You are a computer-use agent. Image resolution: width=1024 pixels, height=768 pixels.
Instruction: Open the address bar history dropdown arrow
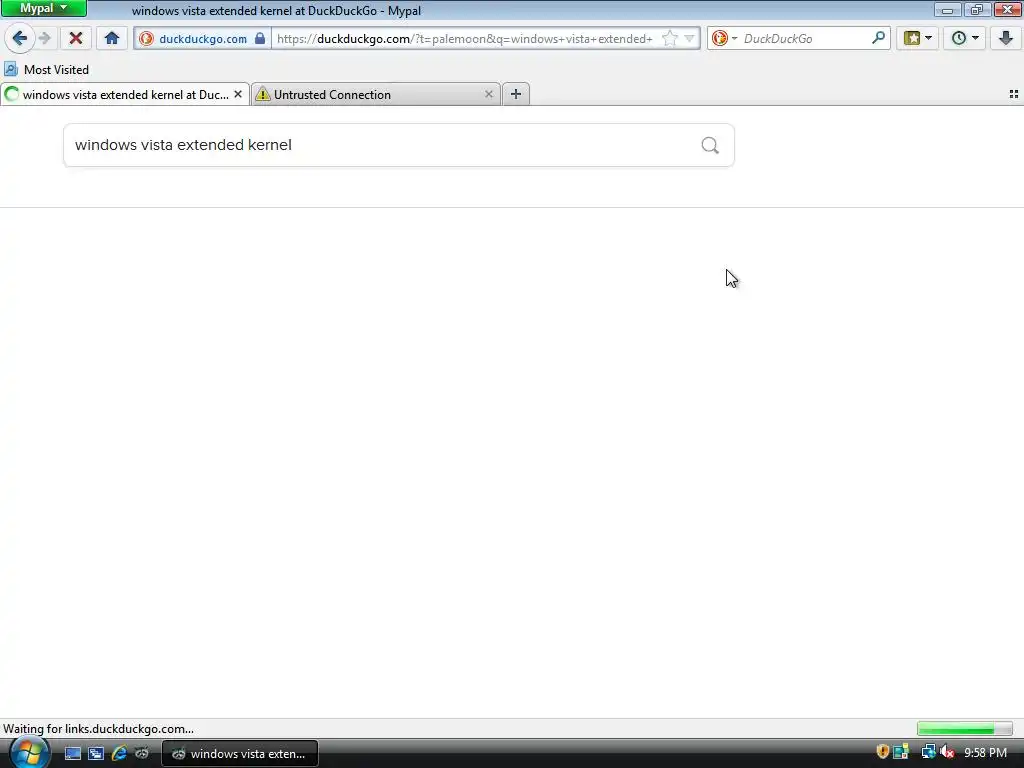[689, 39]
